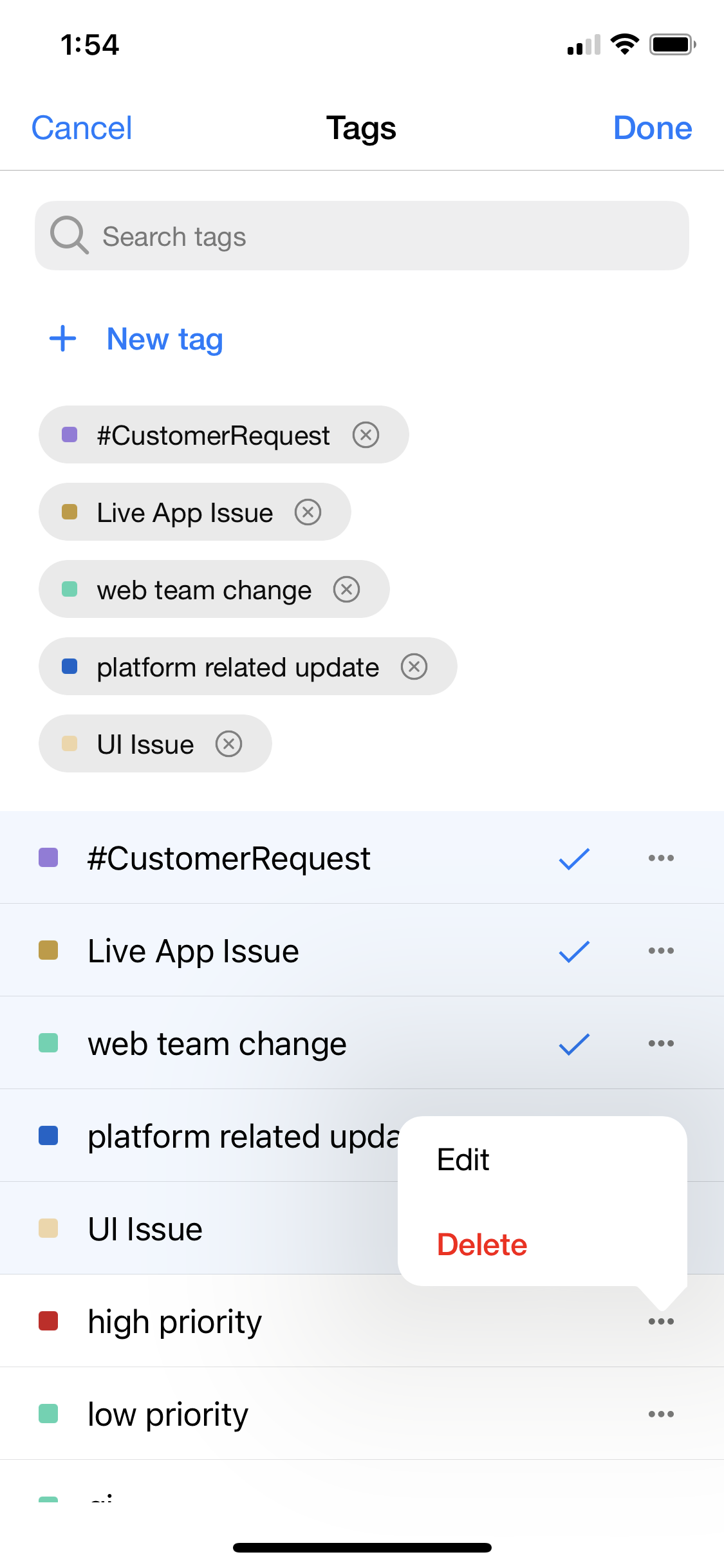724x1568 pixels.
Task: Remove the web team change tag chip
Action: click(x=346, y=589)
